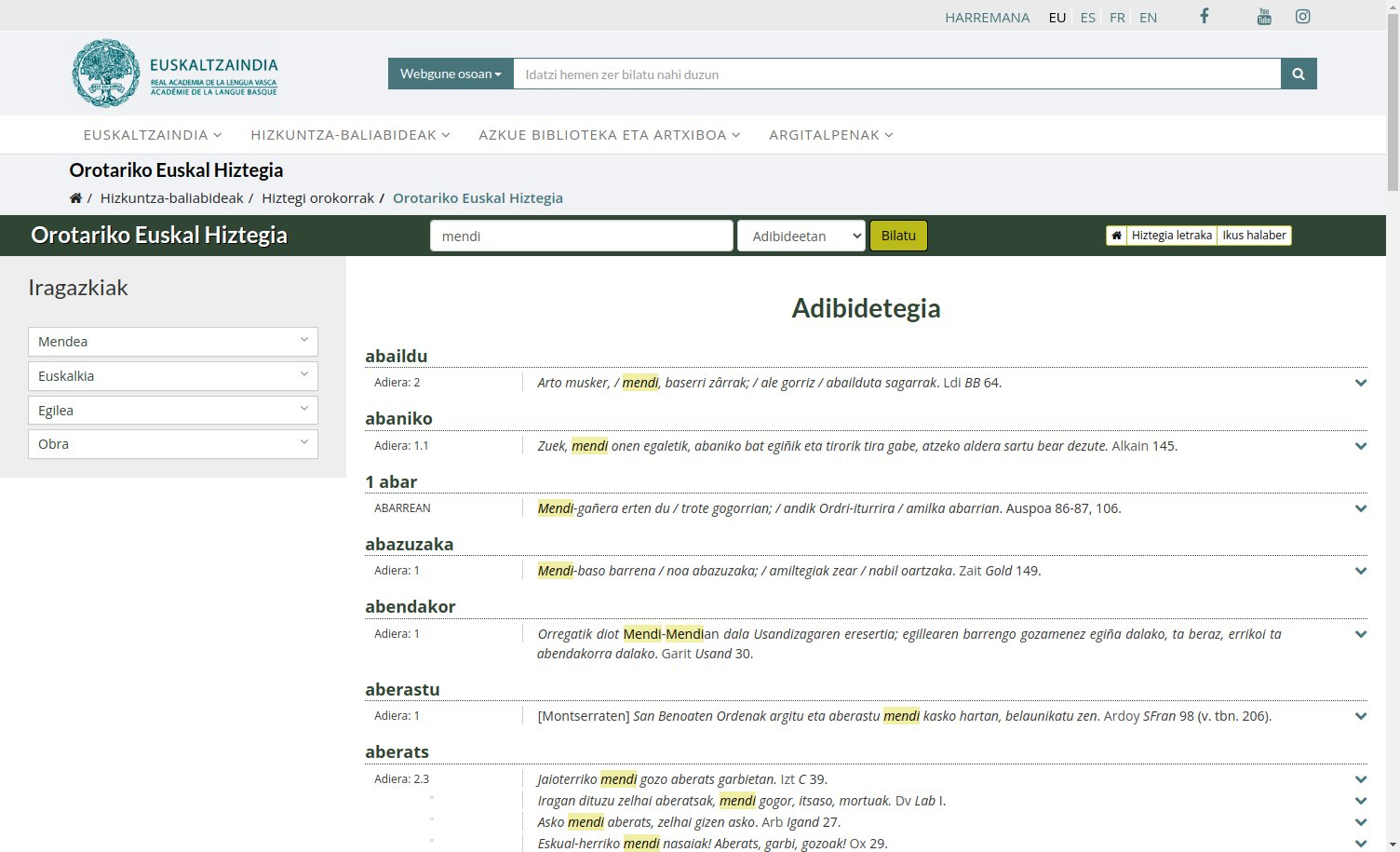Click the 'Adiera: 1.1' label
1400x852 pixels.
point(402,446)
